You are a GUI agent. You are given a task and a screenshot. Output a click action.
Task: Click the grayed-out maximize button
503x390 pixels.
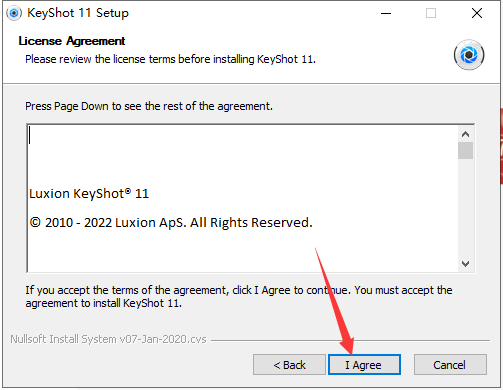431,13
